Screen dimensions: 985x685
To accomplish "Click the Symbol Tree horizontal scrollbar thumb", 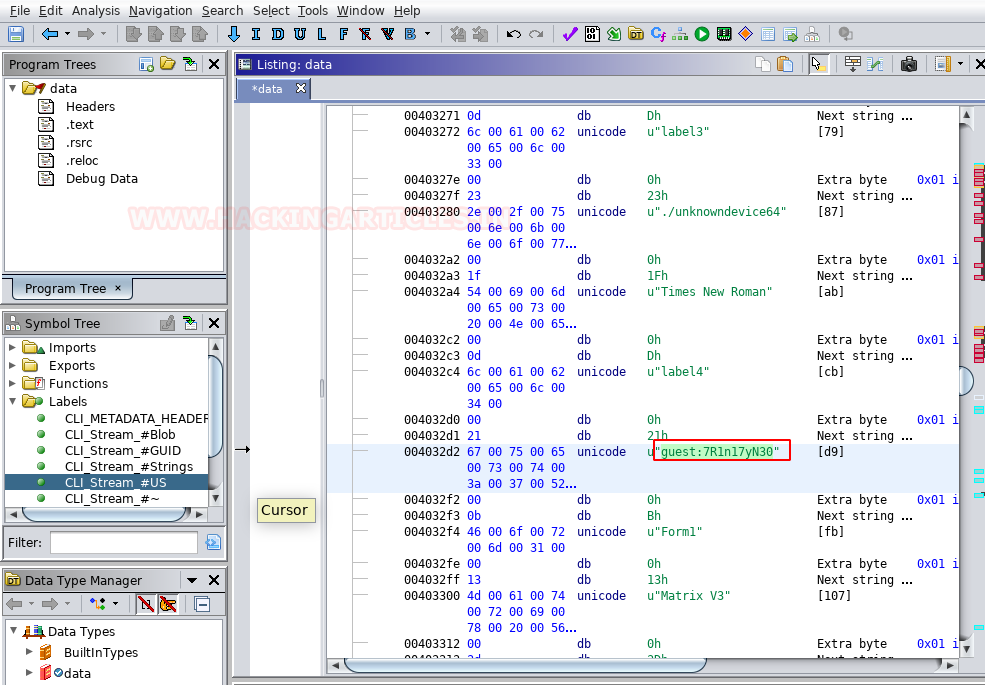I will (106, 514).
